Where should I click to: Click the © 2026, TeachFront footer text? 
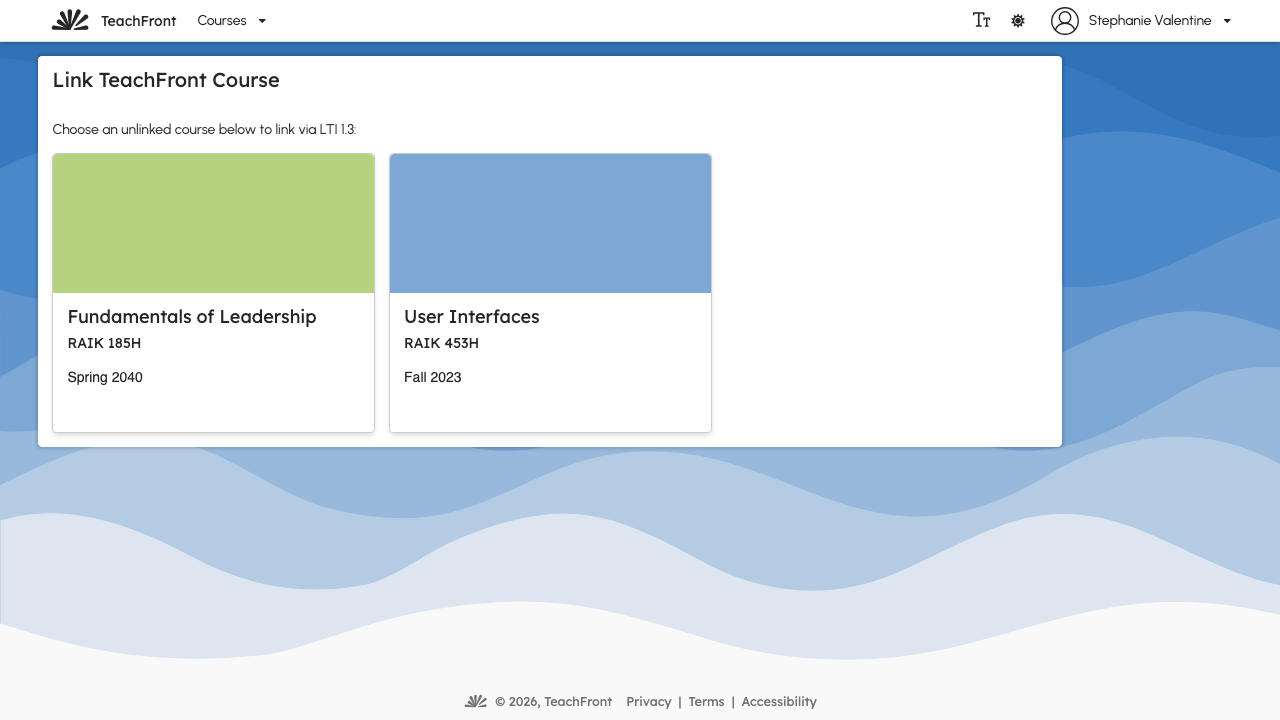(553, 702)
